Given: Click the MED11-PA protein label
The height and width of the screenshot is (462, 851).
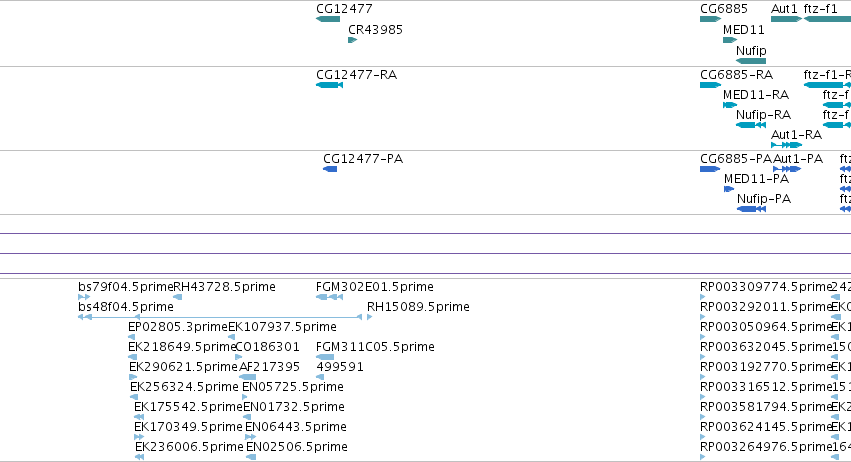Looking at the screenshot, I should click(756, 179).
